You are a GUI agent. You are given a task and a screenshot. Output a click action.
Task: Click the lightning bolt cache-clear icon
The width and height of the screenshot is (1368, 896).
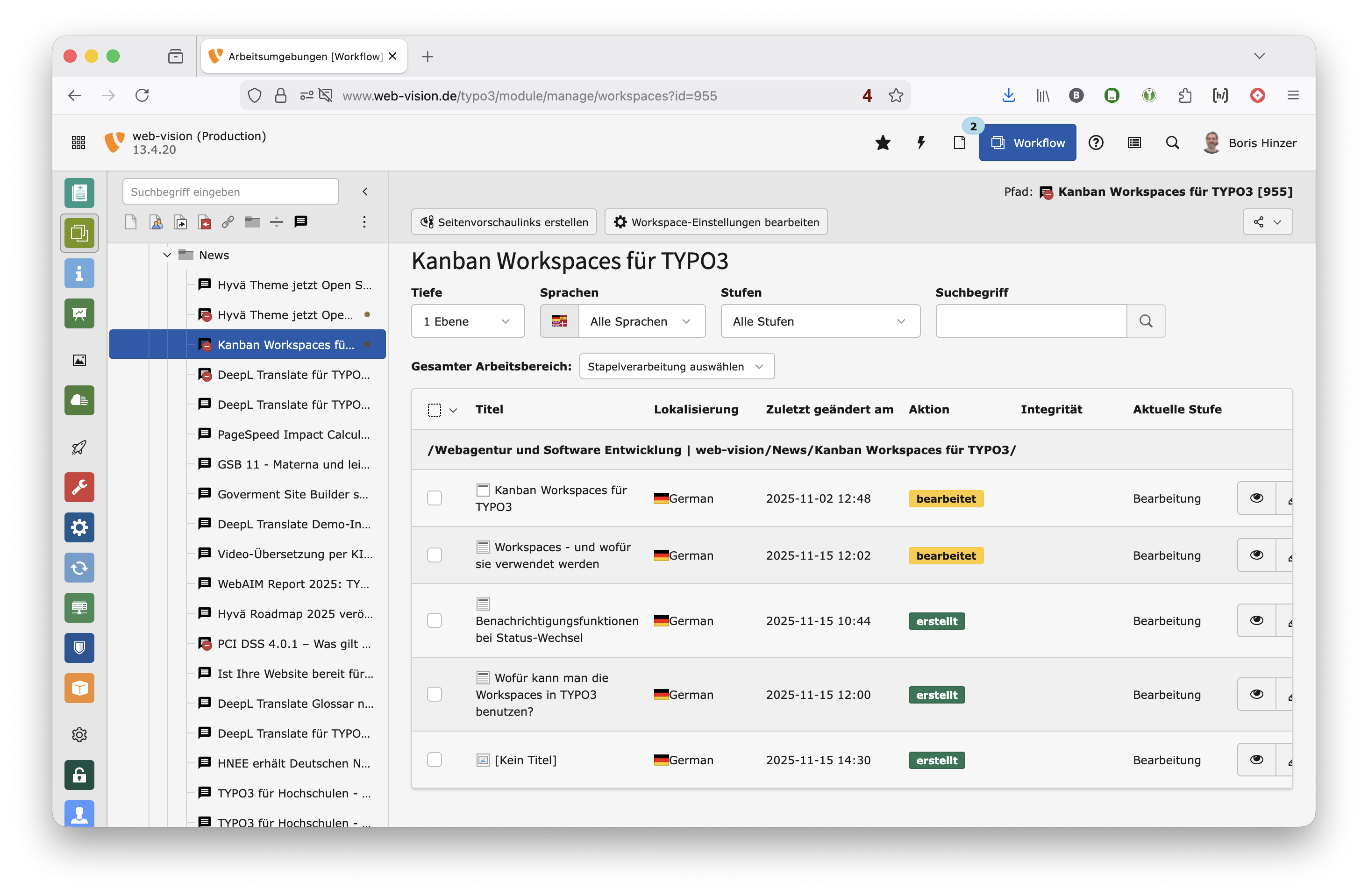[921, 142]
